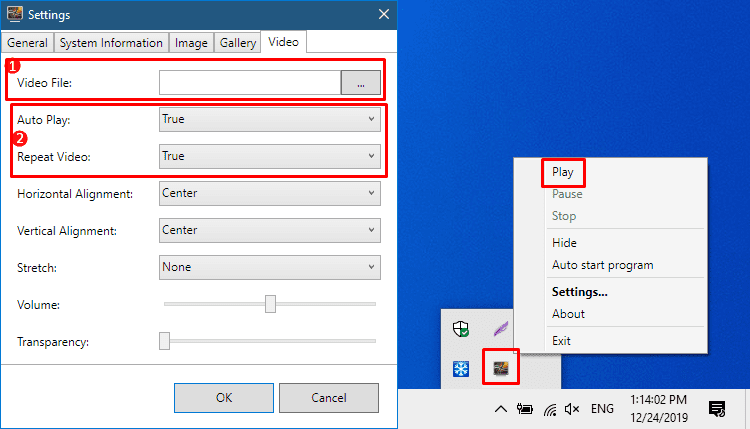Screen dimensions: 750x429
Task: Open Windows Security shield tray icon
Action: tap(461, 329)
